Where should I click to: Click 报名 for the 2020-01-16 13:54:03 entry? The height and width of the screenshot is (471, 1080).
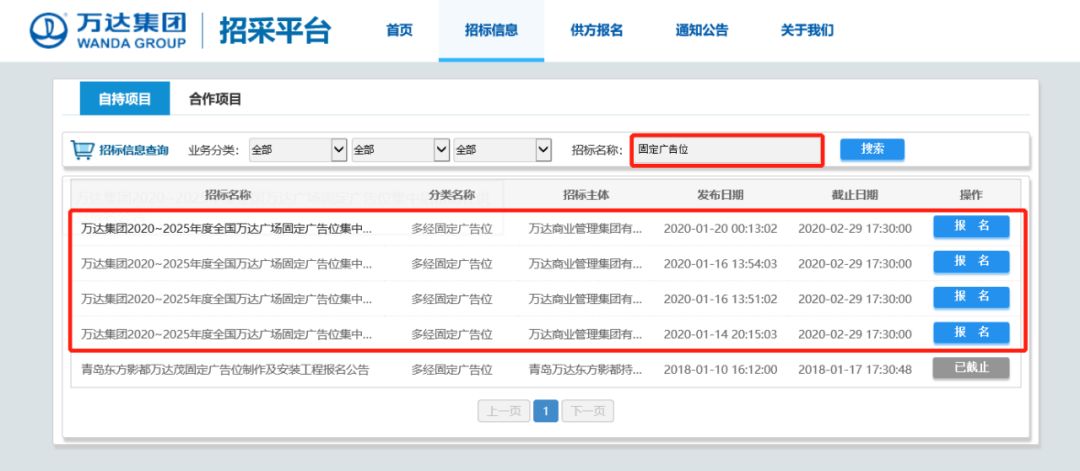[971, 262]
